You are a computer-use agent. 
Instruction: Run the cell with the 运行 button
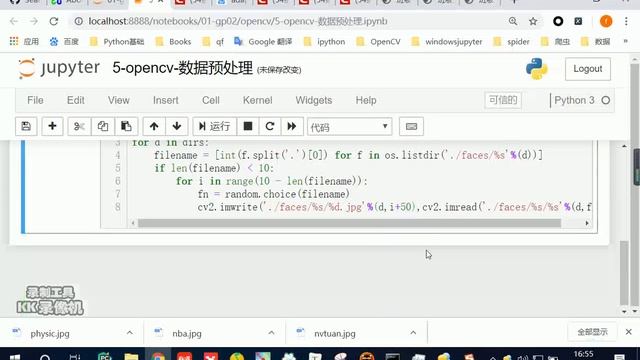tap(215, 126)
